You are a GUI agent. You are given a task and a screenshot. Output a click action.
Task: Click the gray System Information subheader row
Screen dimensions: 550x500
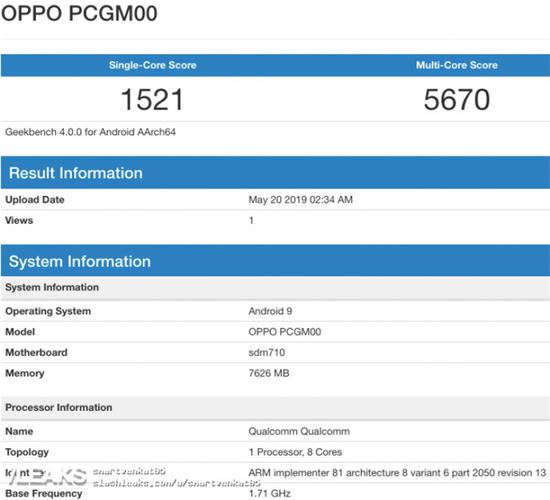(x=275, y=288)
